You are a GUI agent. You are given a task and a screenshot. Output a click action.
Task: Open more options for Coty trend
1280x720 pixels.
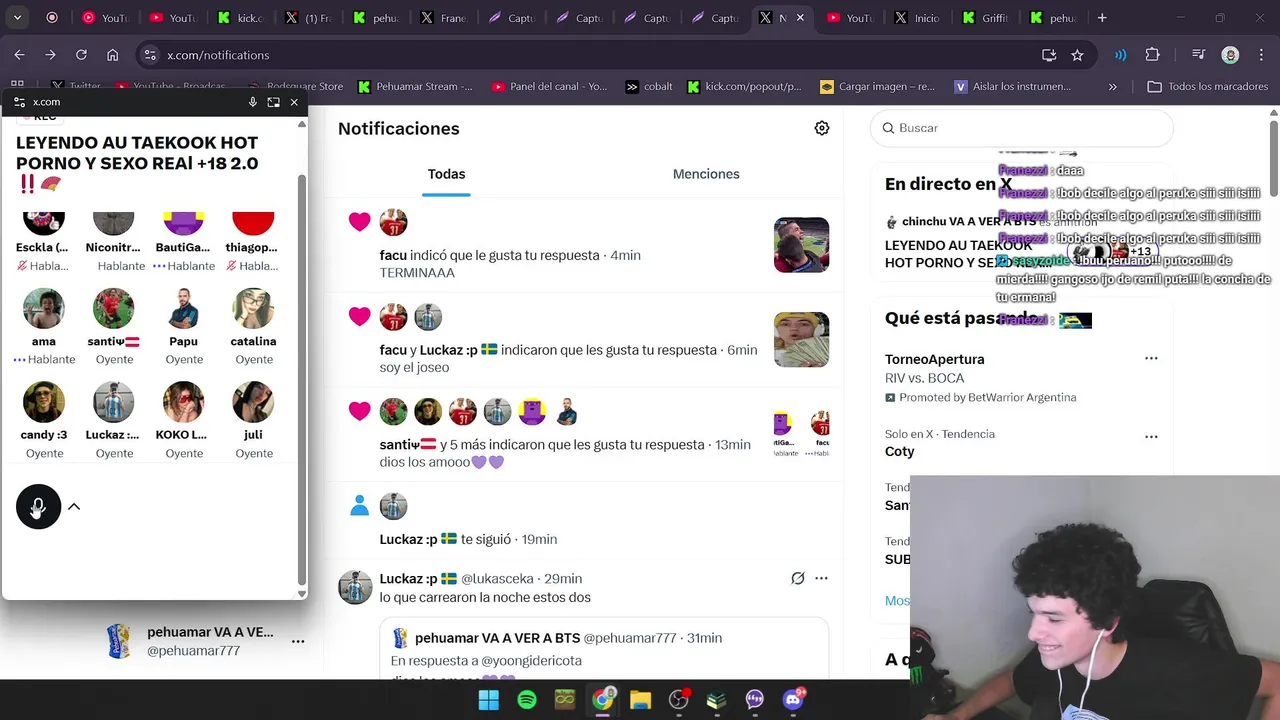pos(1151,437)
